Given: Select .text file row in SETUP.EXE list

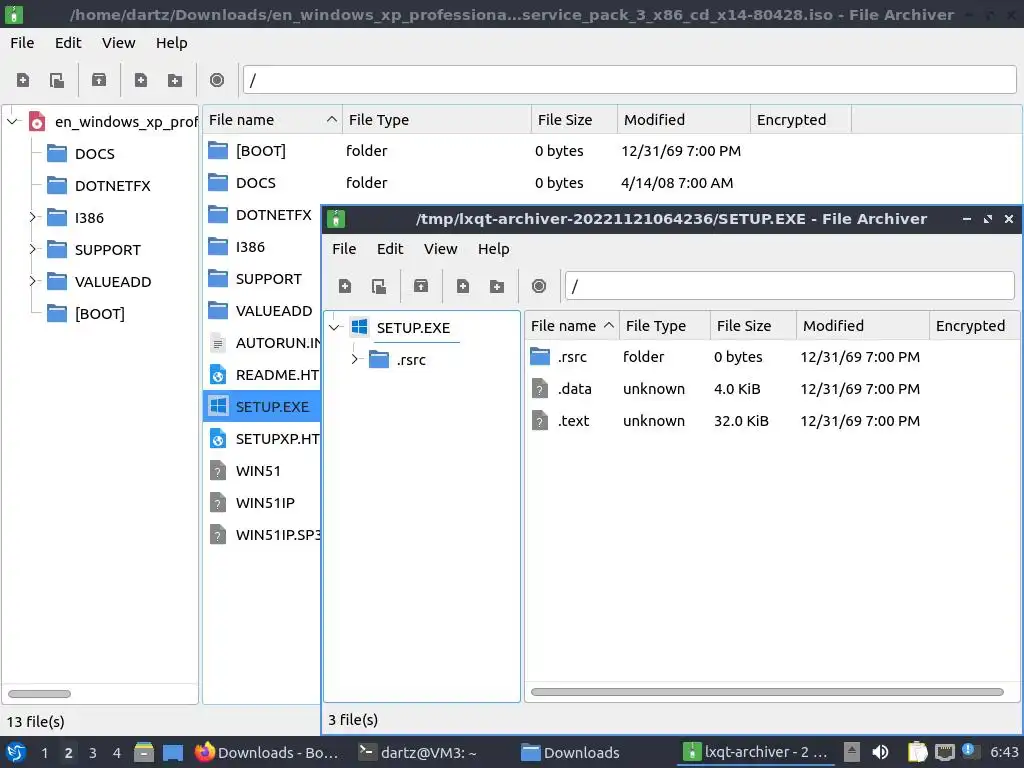Looking at the screenshot, I should [772, 421].
